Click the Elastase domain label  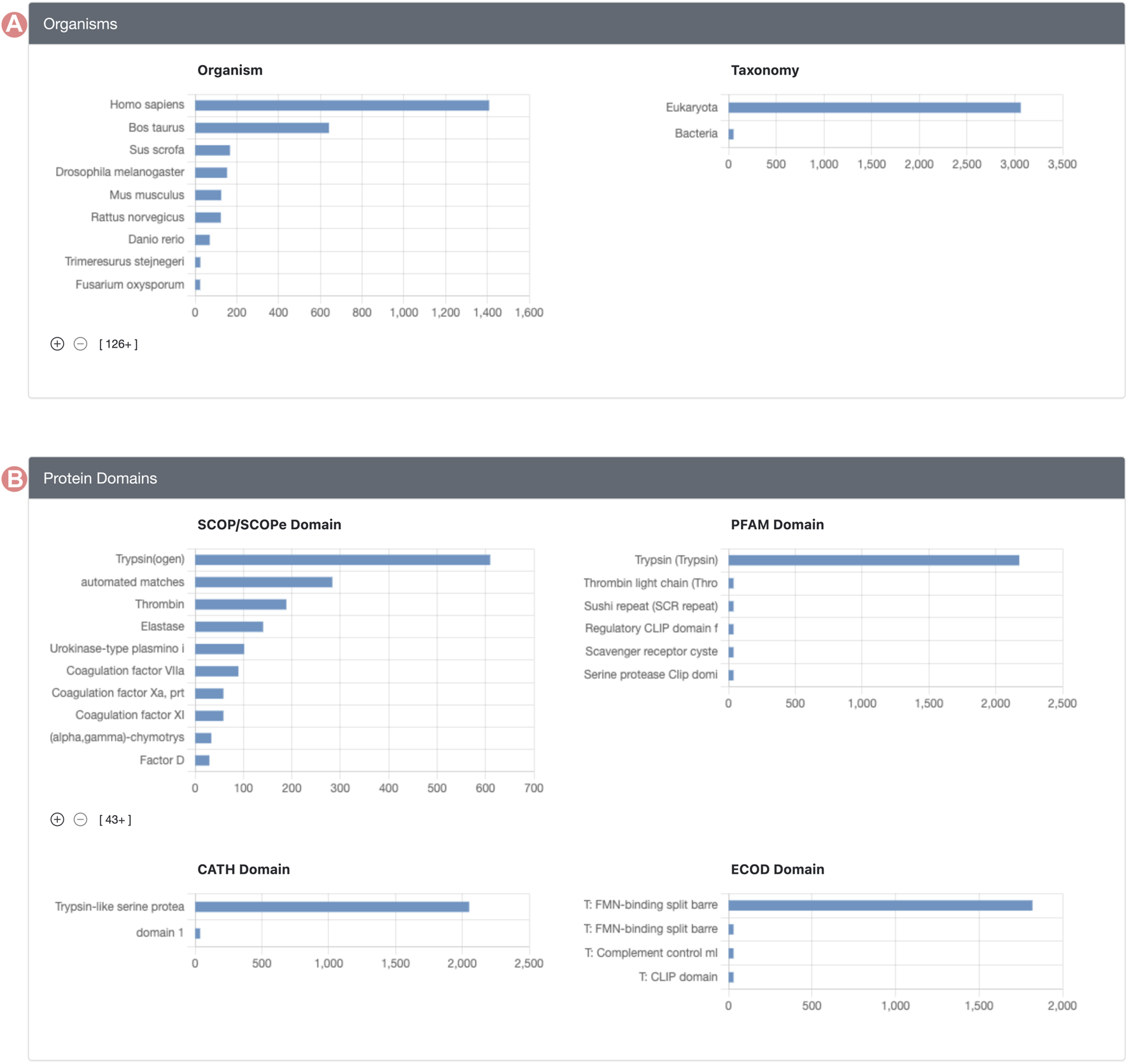tap(162, 627)
